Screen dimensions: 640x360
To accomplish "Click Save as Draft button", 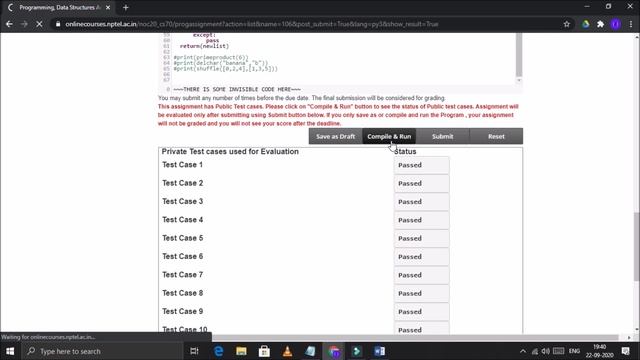I will click(x=336, y=136).
